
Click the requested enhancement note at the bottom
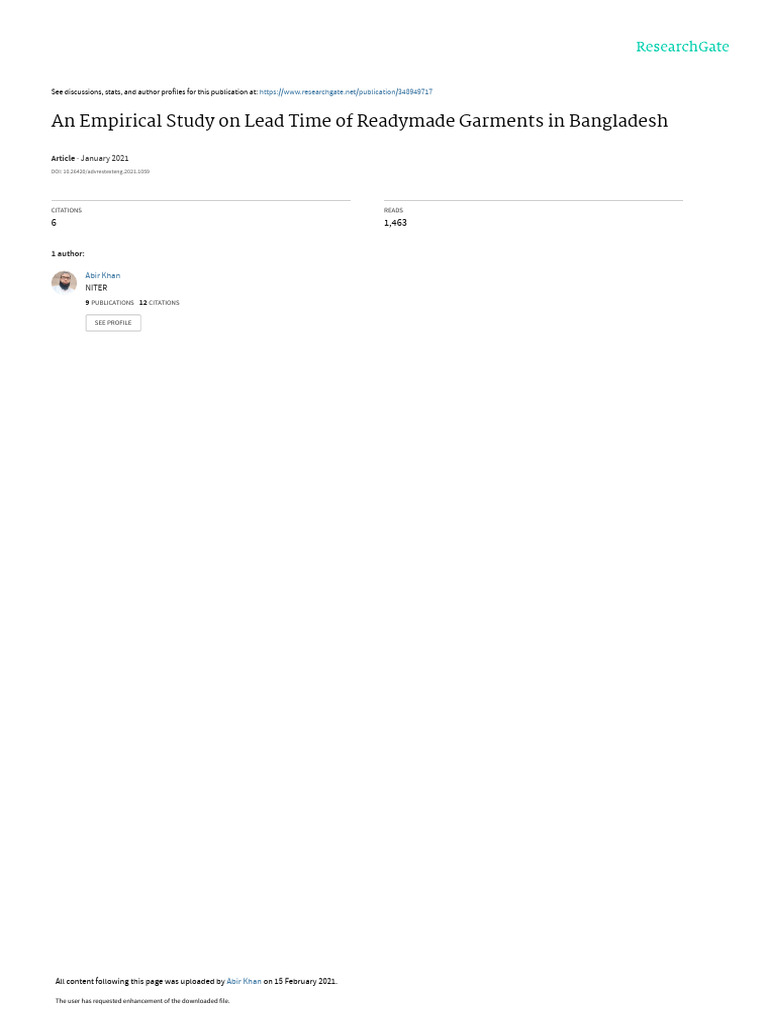[142, 1000]
